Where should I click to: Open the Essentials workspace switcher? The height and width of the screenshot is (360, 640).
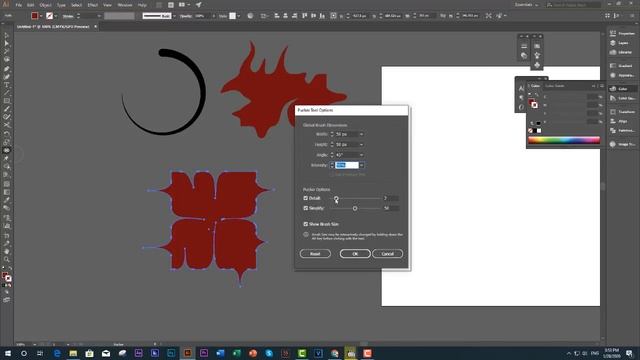[x=526, y=5]
